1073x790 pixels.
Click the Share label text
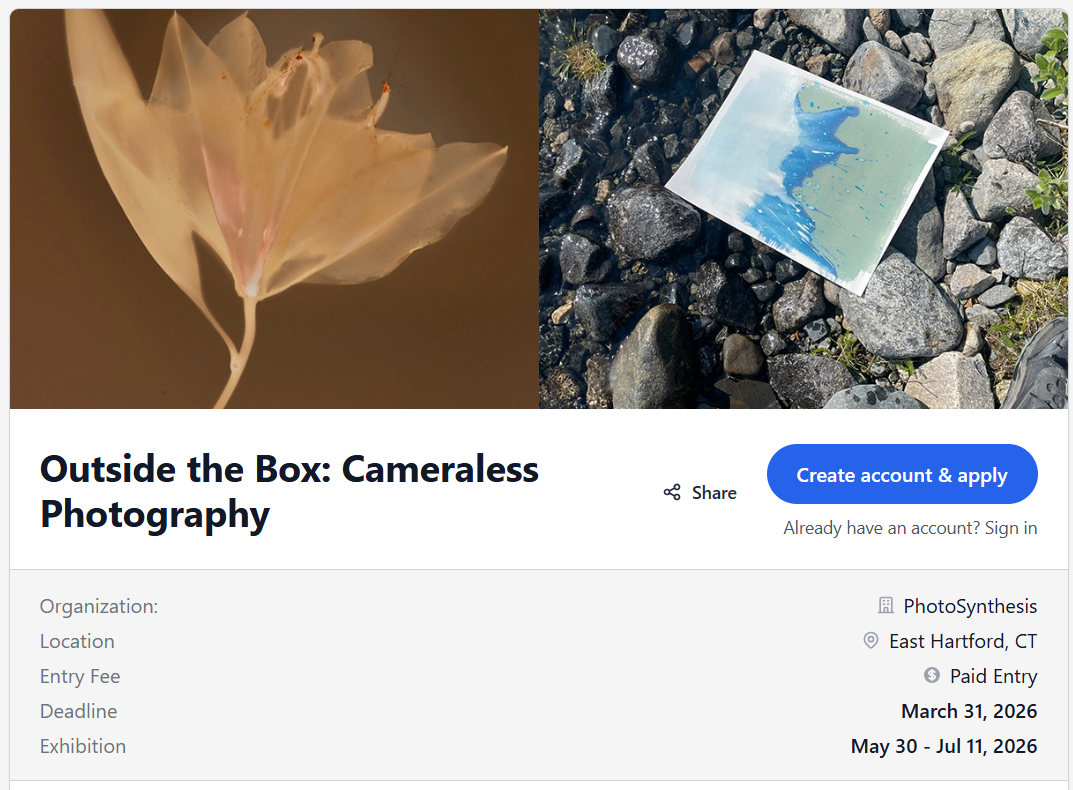[x=714, y=493]
